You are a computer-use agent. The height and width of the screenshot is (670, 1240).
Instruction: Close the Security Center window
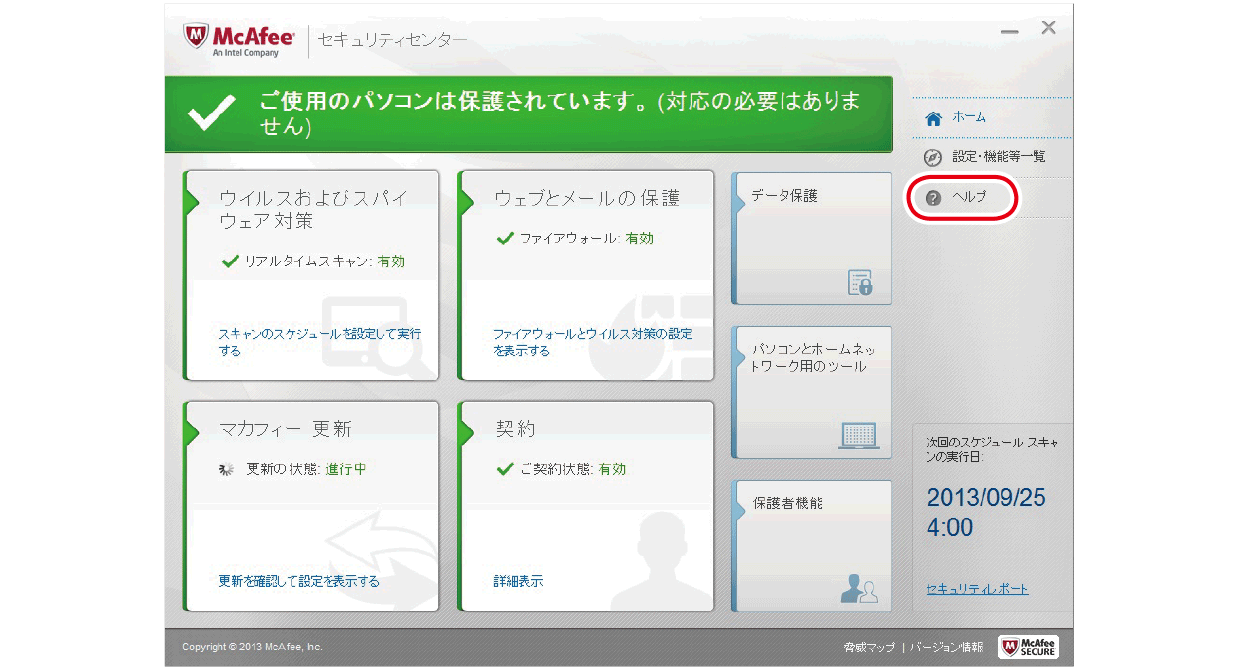click(x=1048, y=28)
